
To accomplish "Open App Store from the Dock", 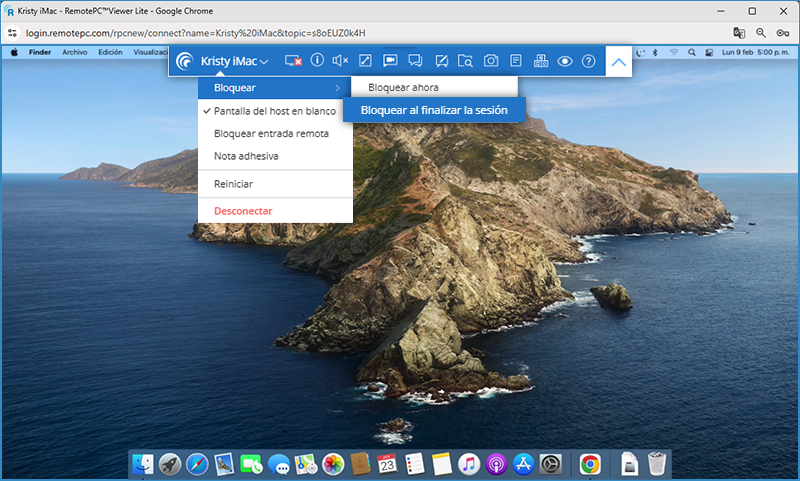I will coord(523,464).
